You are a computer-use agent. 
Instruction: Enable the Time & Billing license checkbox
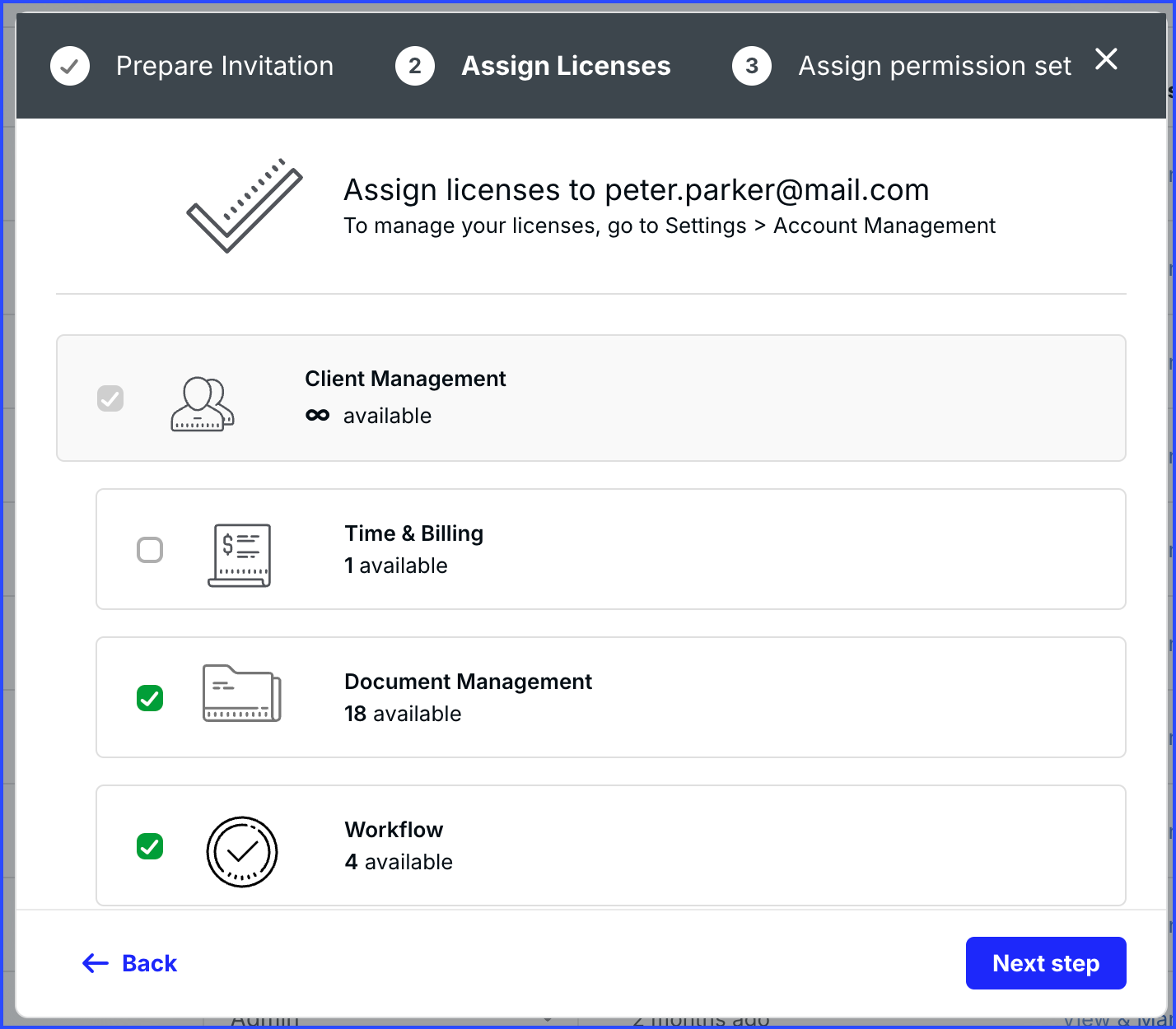[x=150, y=550]
